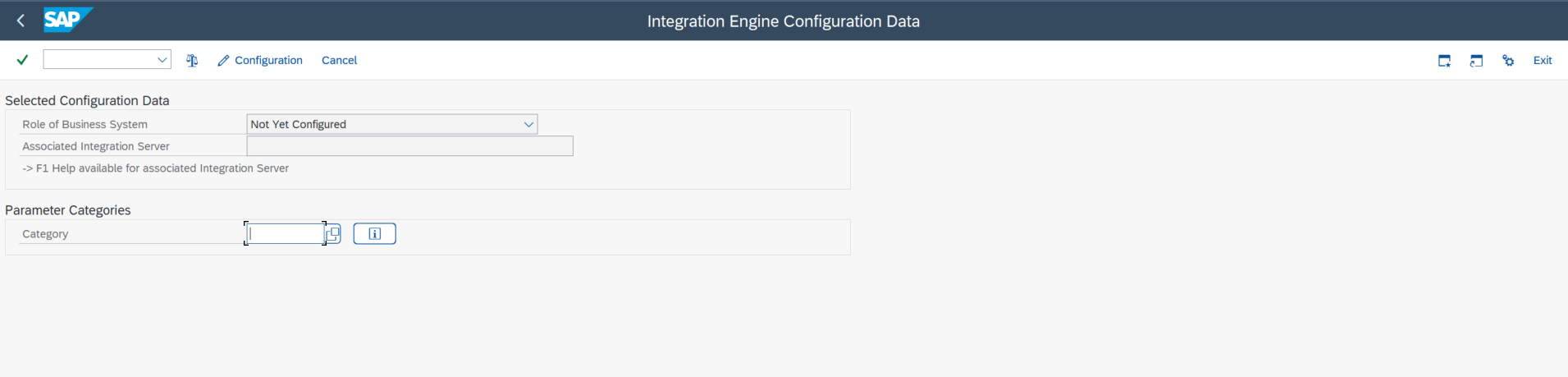Screen dimensions: 1568x377
Task: Confirm with the green checkmark icon
Action: [22, 60]
